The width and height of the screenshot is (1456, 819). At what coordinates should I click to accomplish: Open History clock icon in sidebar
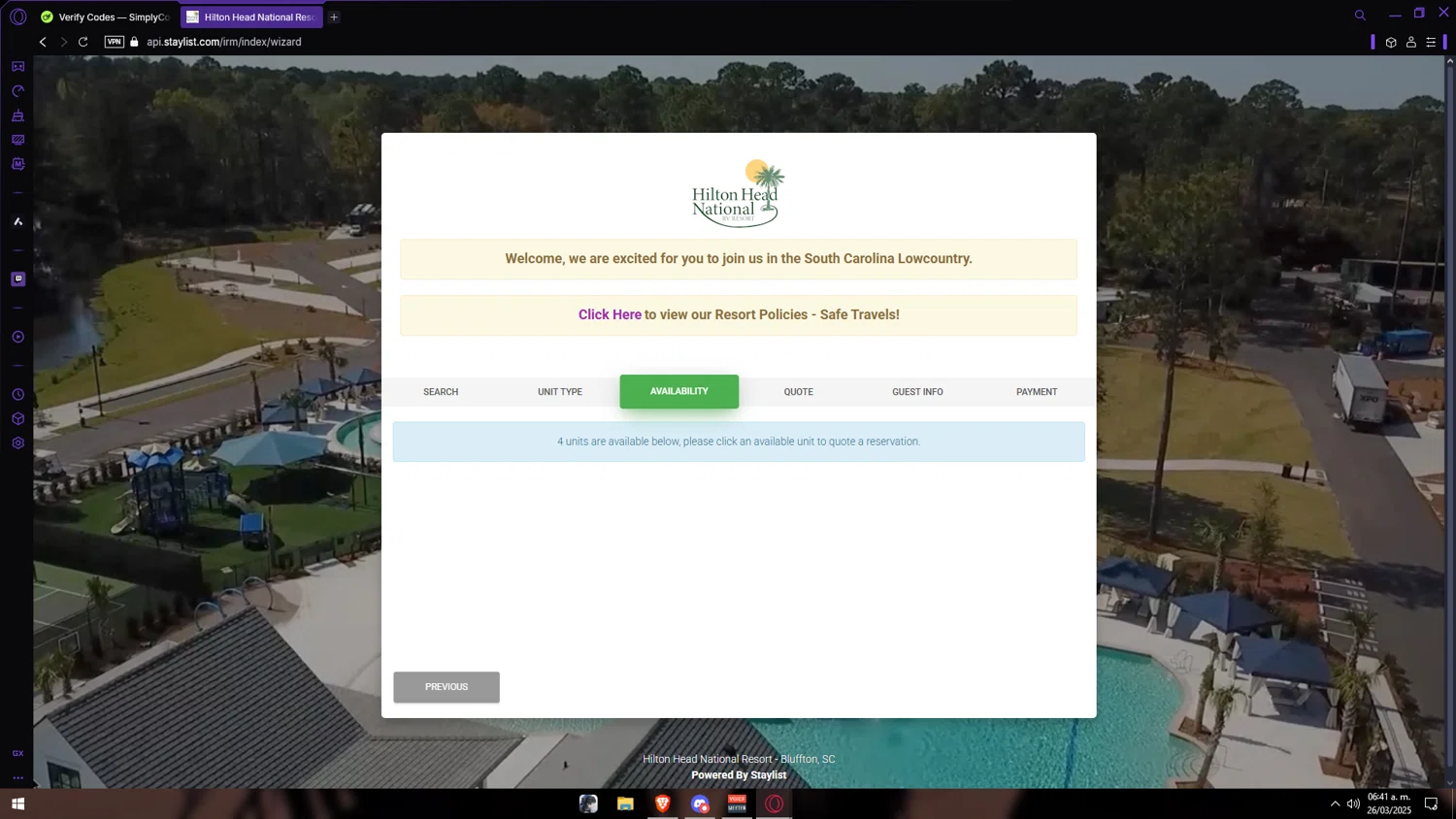(17, 395)
